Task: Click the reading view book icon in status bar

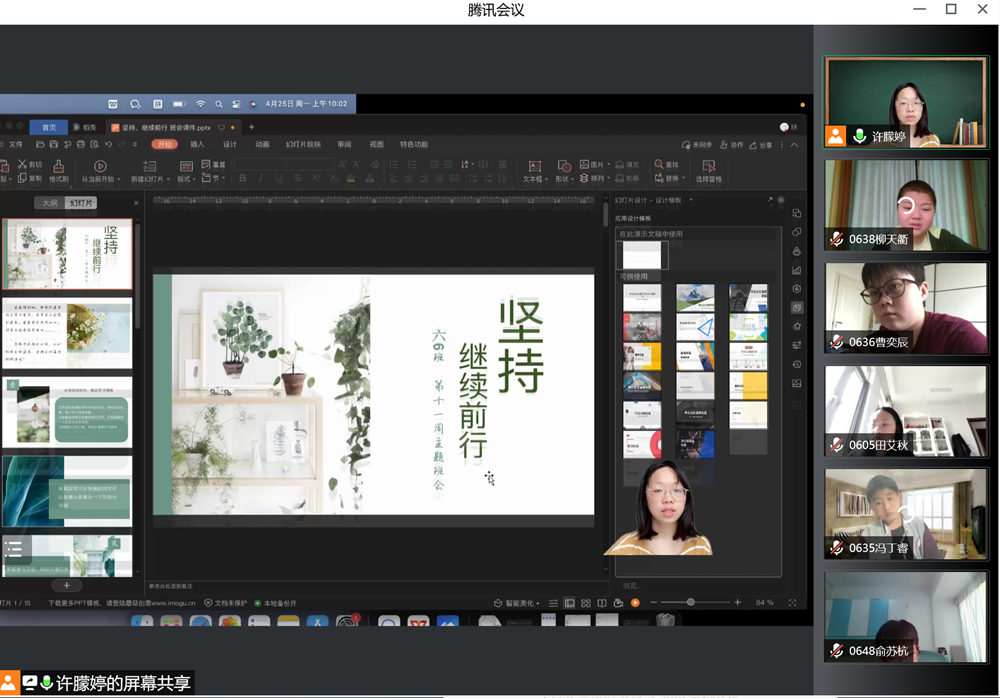Action: [601, 602]
